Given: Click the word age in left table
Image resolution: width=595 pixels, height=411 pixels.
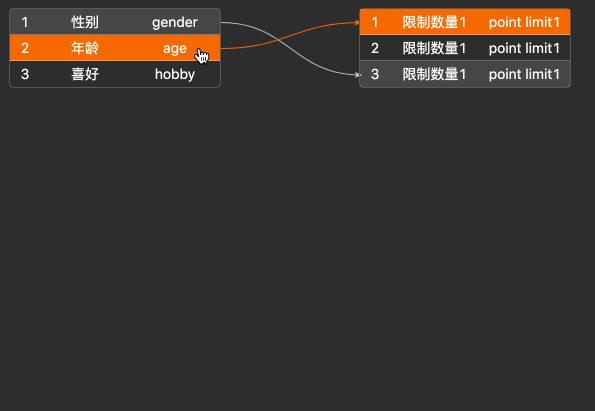Looking at the screenshot, I should (x=175, y=49).
